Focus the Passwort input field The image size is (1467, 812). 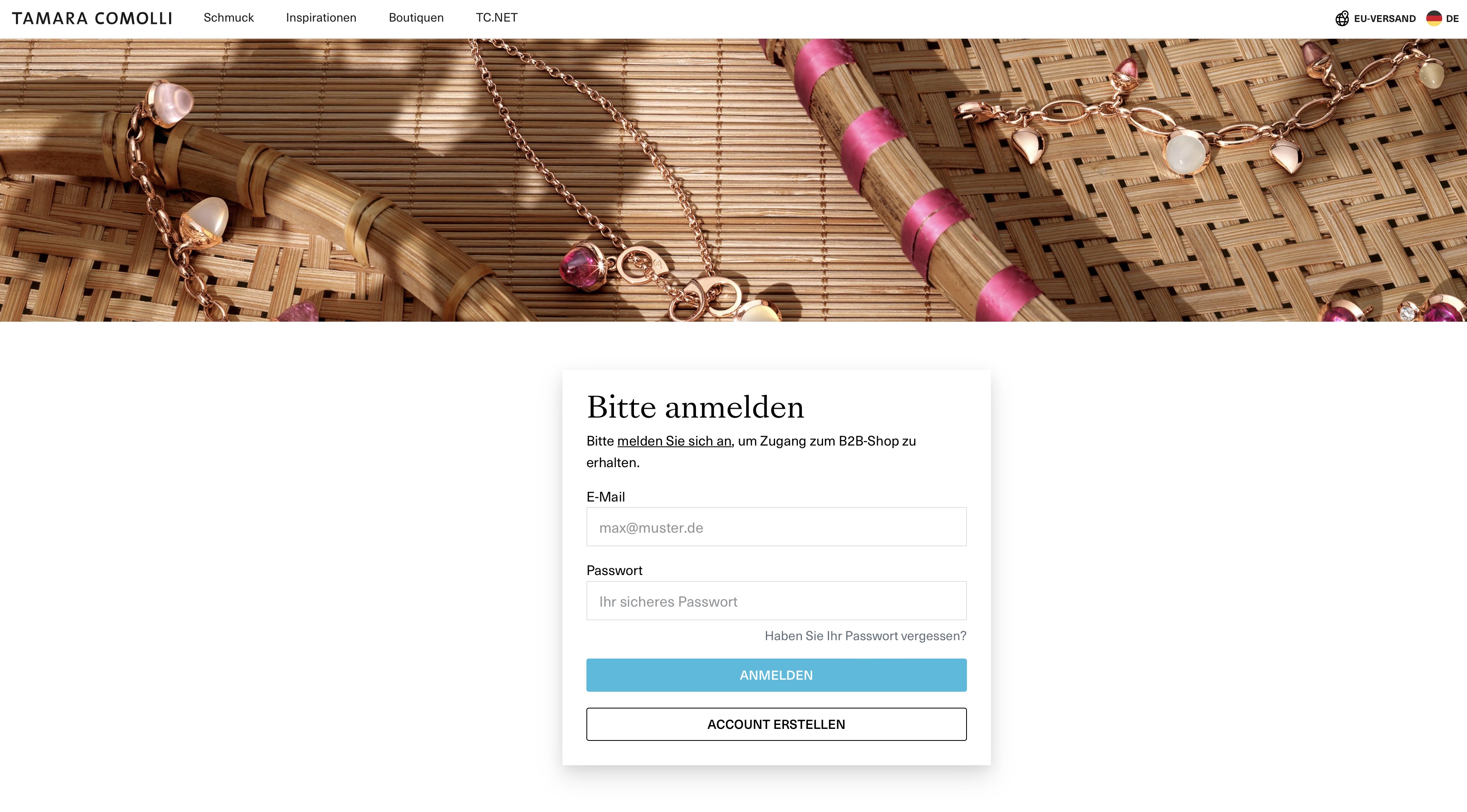[x=776, y=601]
